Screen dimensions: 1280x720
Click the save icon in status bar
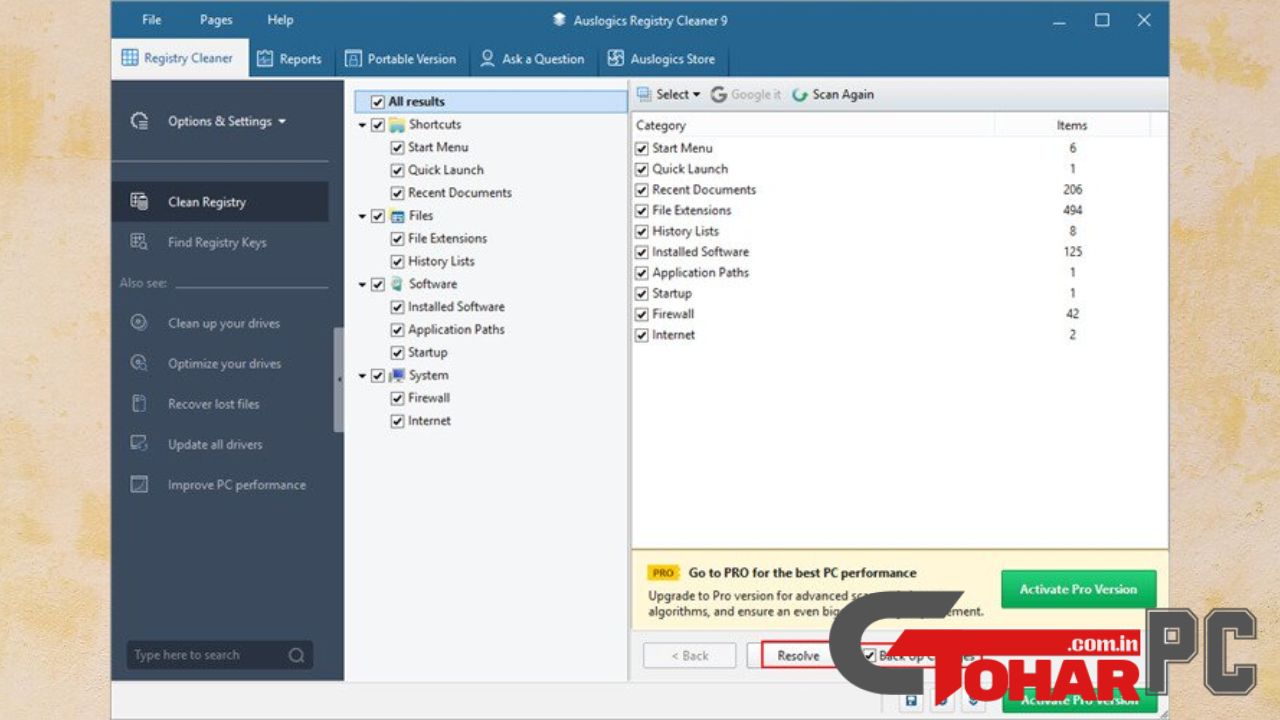[911, 701]
